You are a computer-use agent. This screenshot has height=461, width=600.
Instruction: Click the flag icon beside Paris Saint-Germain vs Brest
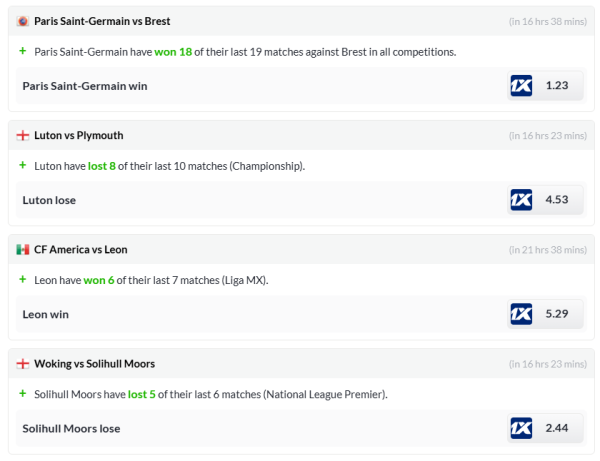tap(23, 21)
